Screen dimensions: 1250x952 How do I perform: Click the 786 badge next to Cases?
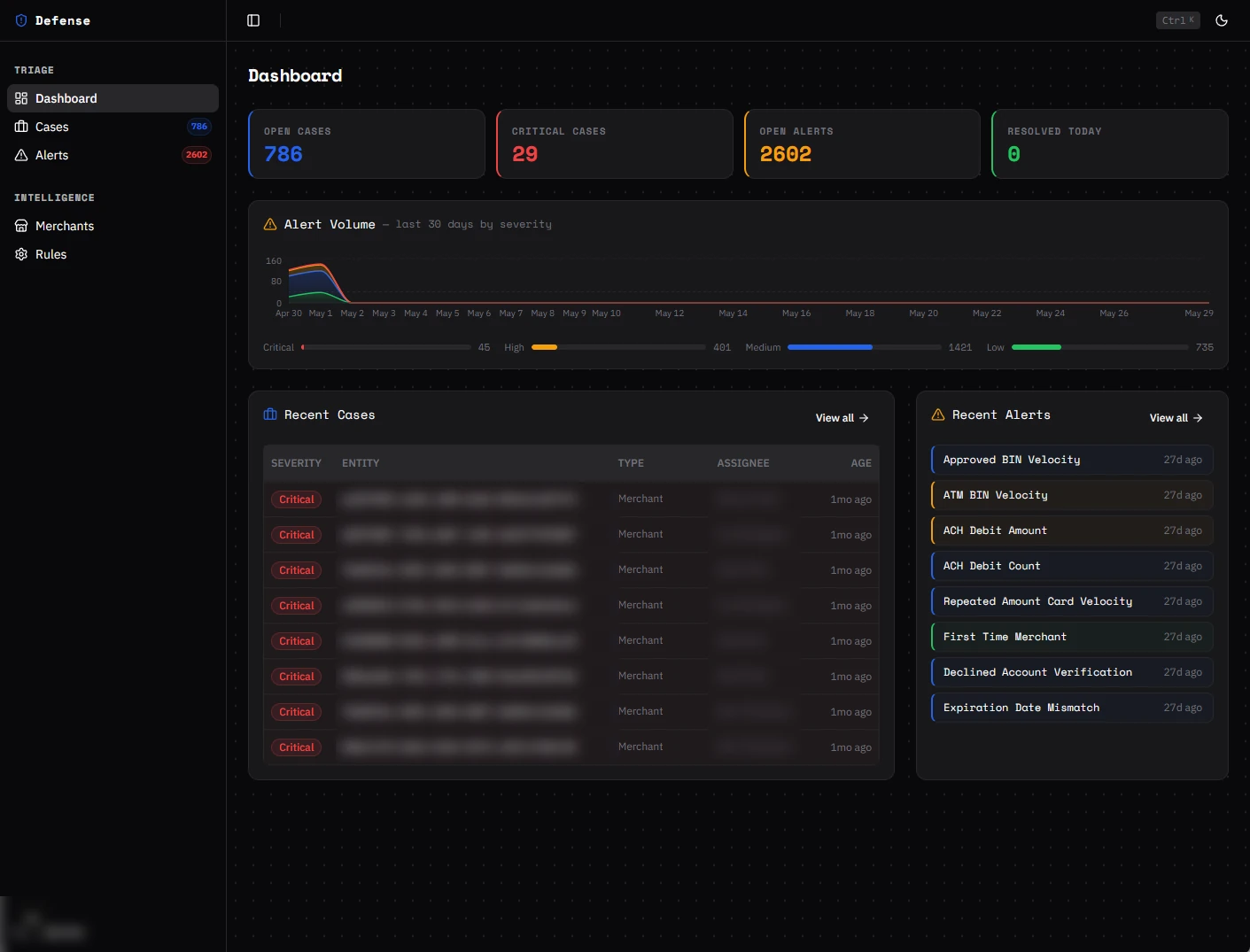[199, 127]
